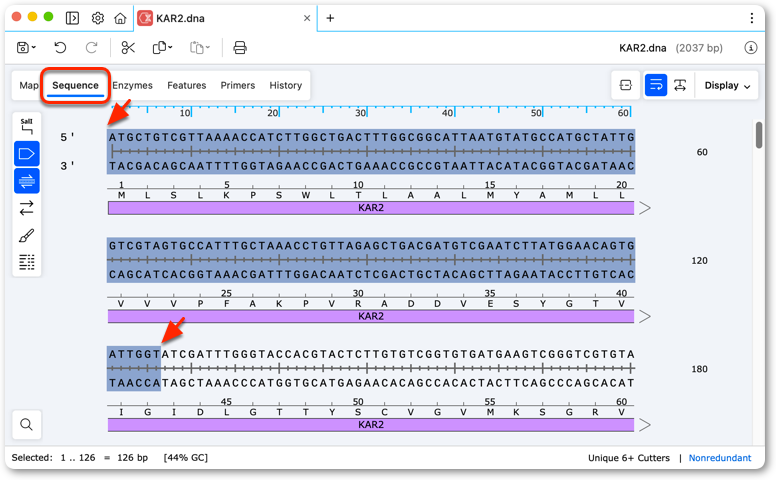The height and width of the screenshot is (480, 776).
Task: Click the dotted lines side toolbar icon
Action: tap(27, 262)
